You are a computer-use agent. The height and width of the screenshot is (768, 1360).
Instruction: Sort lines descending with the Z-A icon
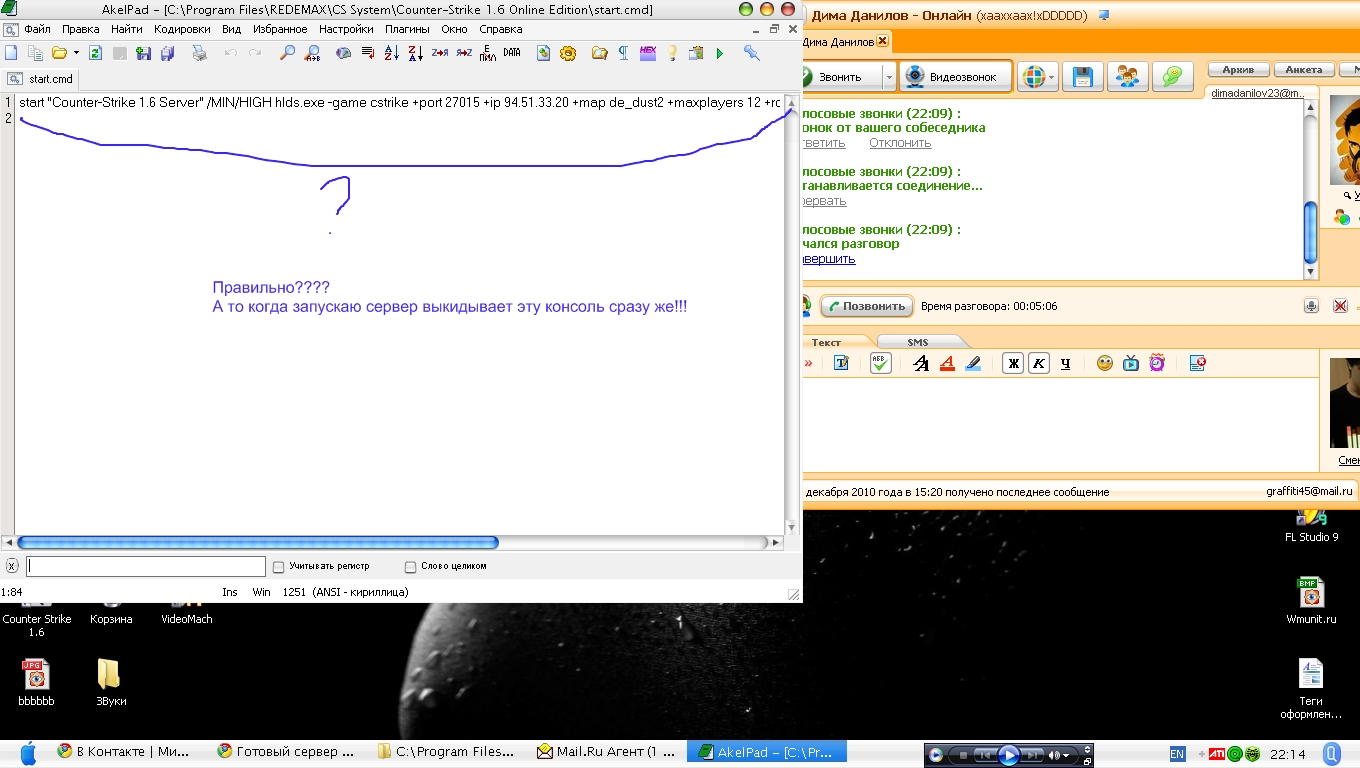point(416,53)
